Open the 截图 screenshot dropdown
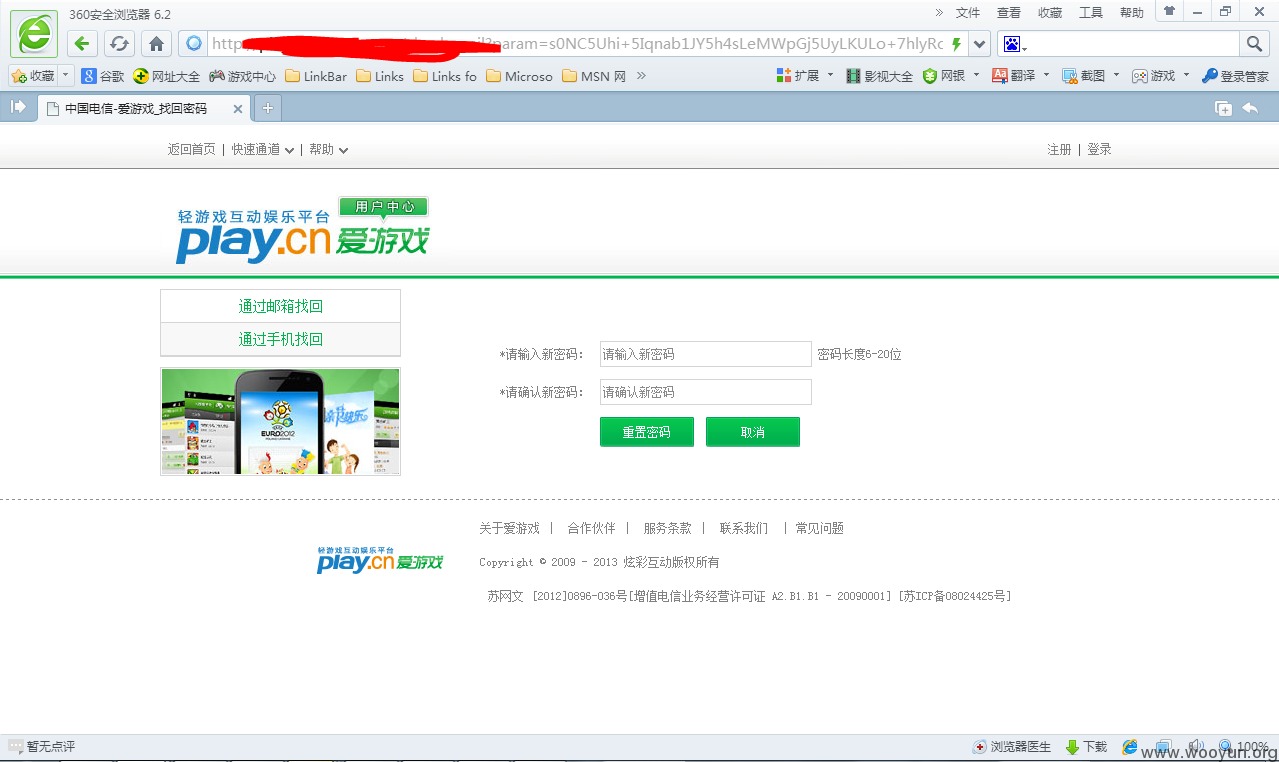Screen dimensions: 1279x762 (1091, 76)
